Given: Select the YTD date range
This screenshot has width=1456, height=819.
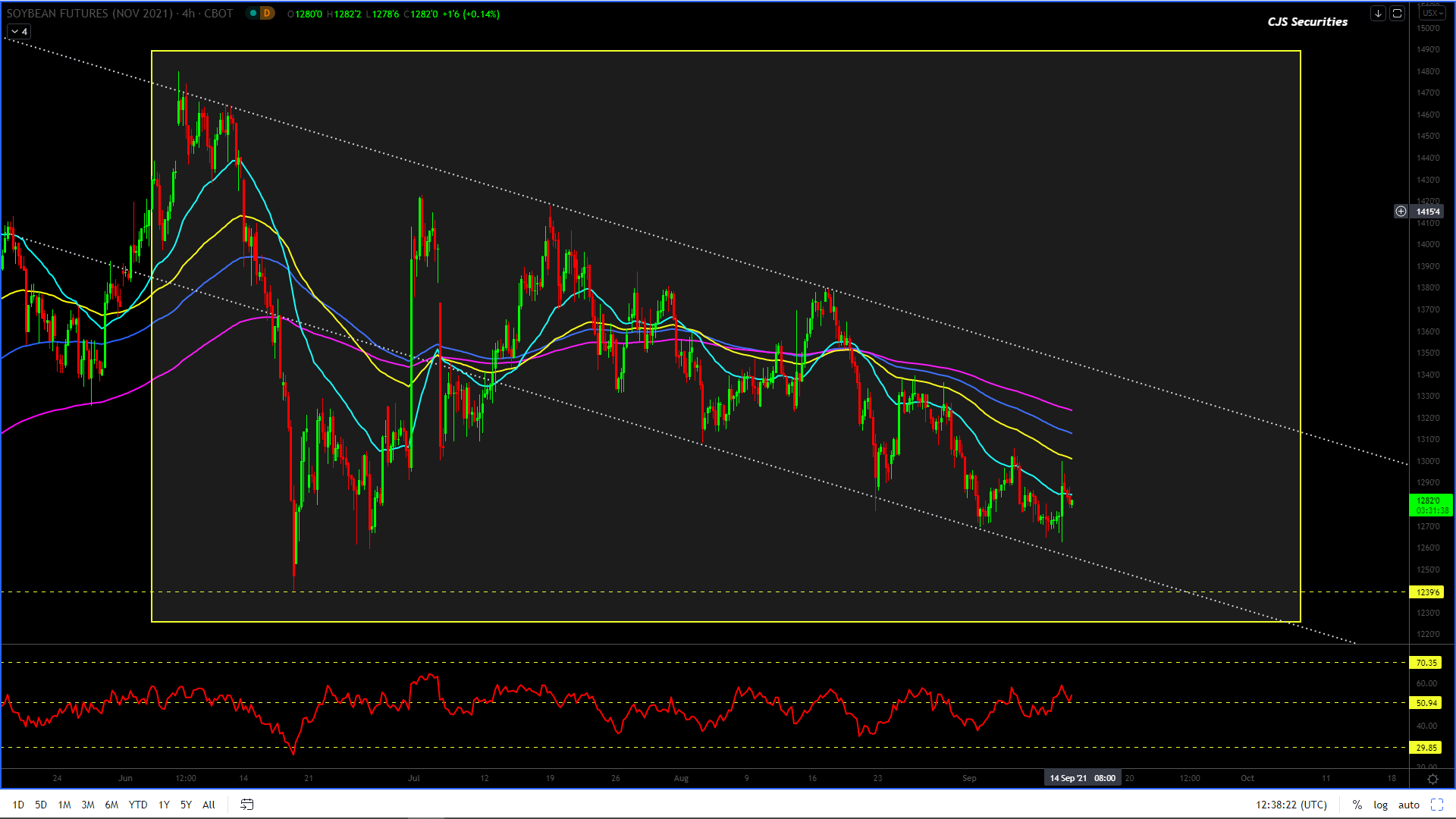Looking at the screenshot, I should click(137, 805).
